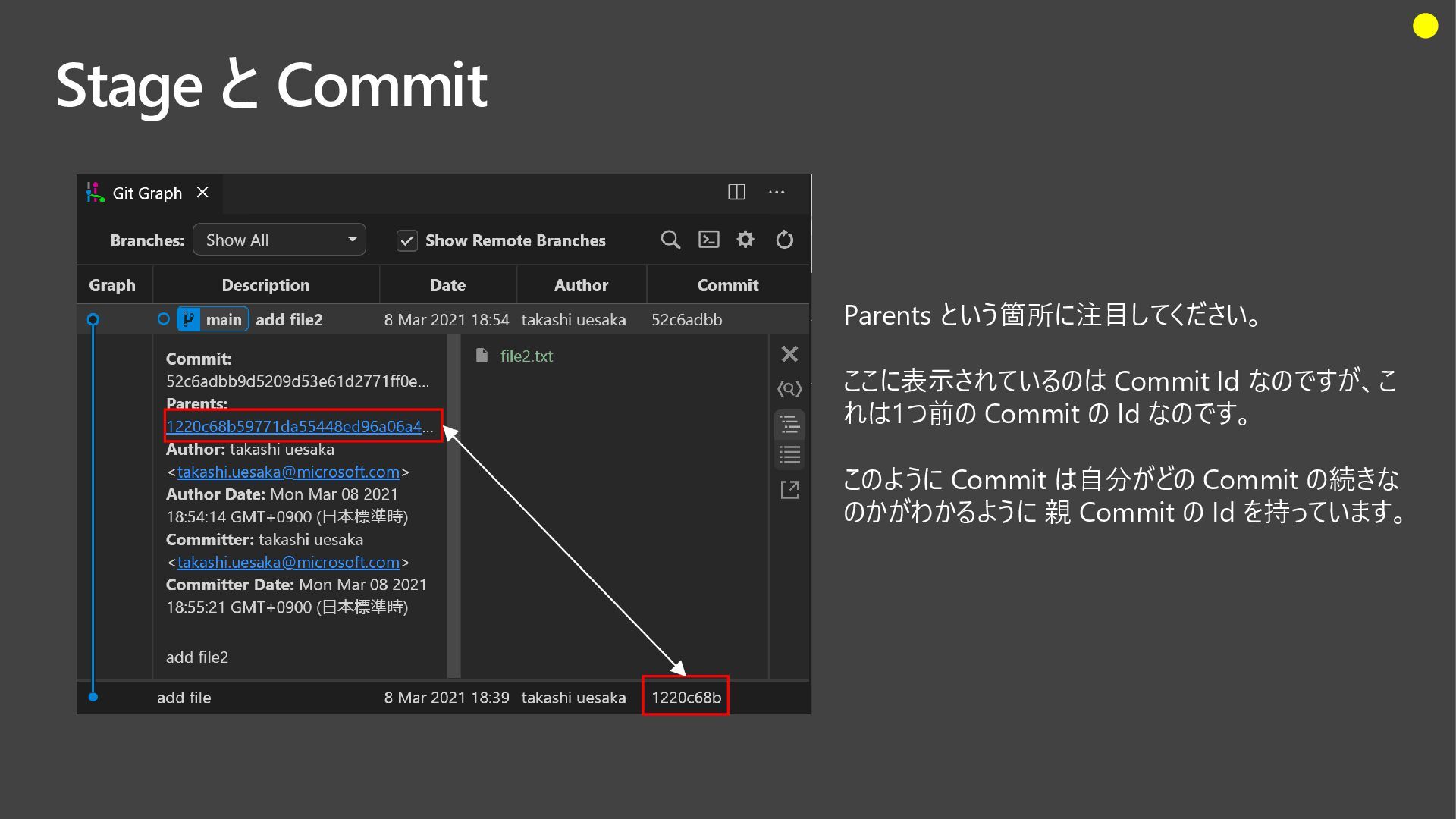
Task: Toggle Show Remote Branches checkbox
Action: [x=407, y=241]
